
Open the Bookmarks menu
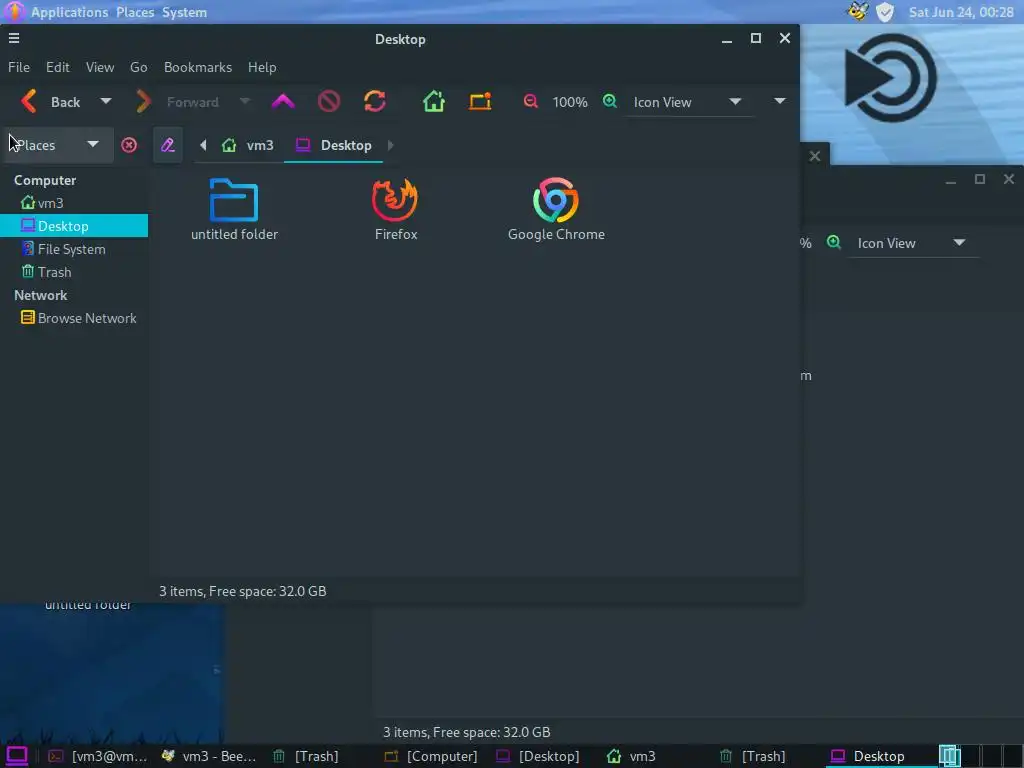point(198,67)
